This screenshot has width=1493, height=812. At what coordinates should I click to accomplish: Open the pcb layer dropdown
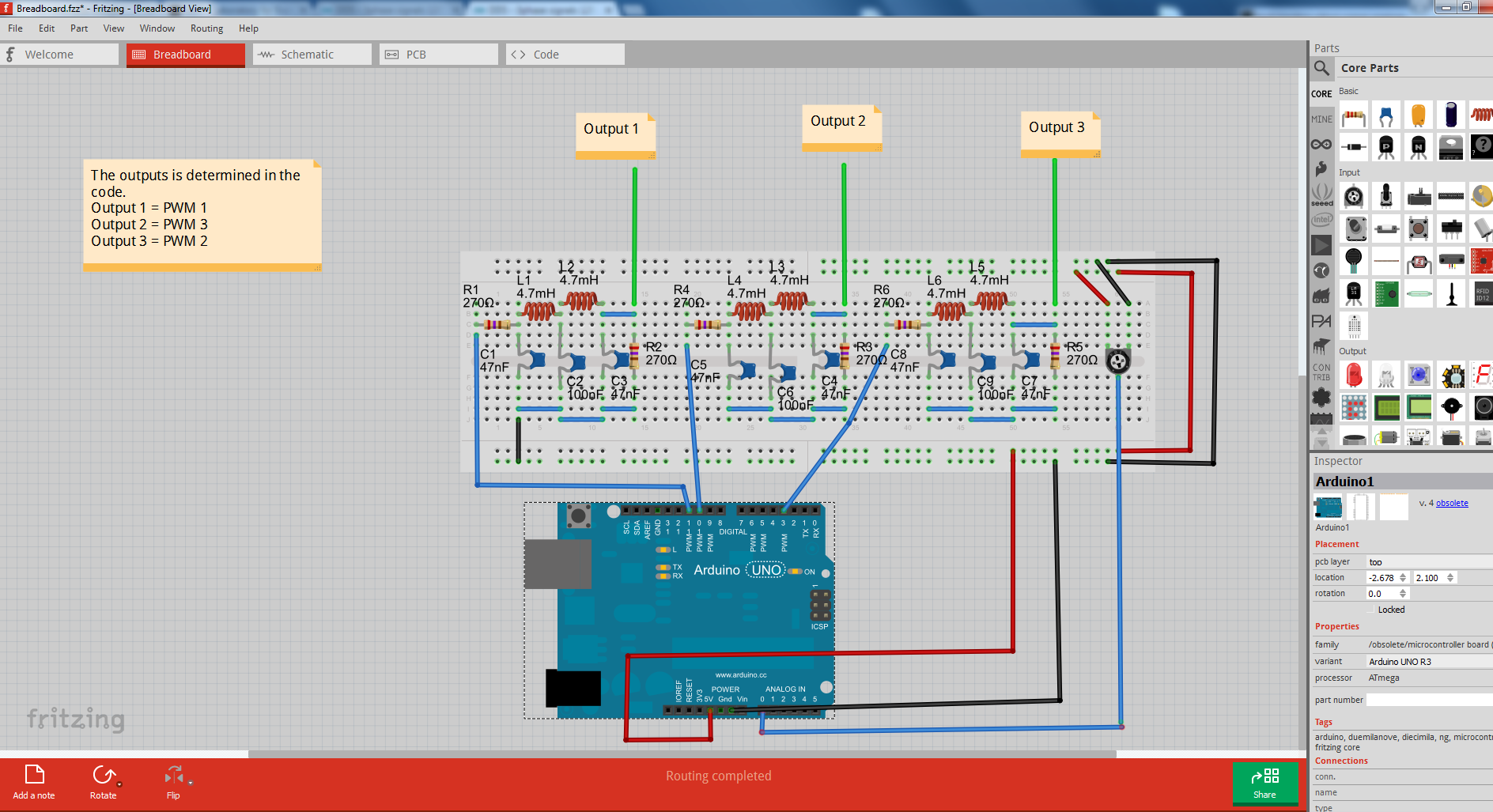point(1429,561)
